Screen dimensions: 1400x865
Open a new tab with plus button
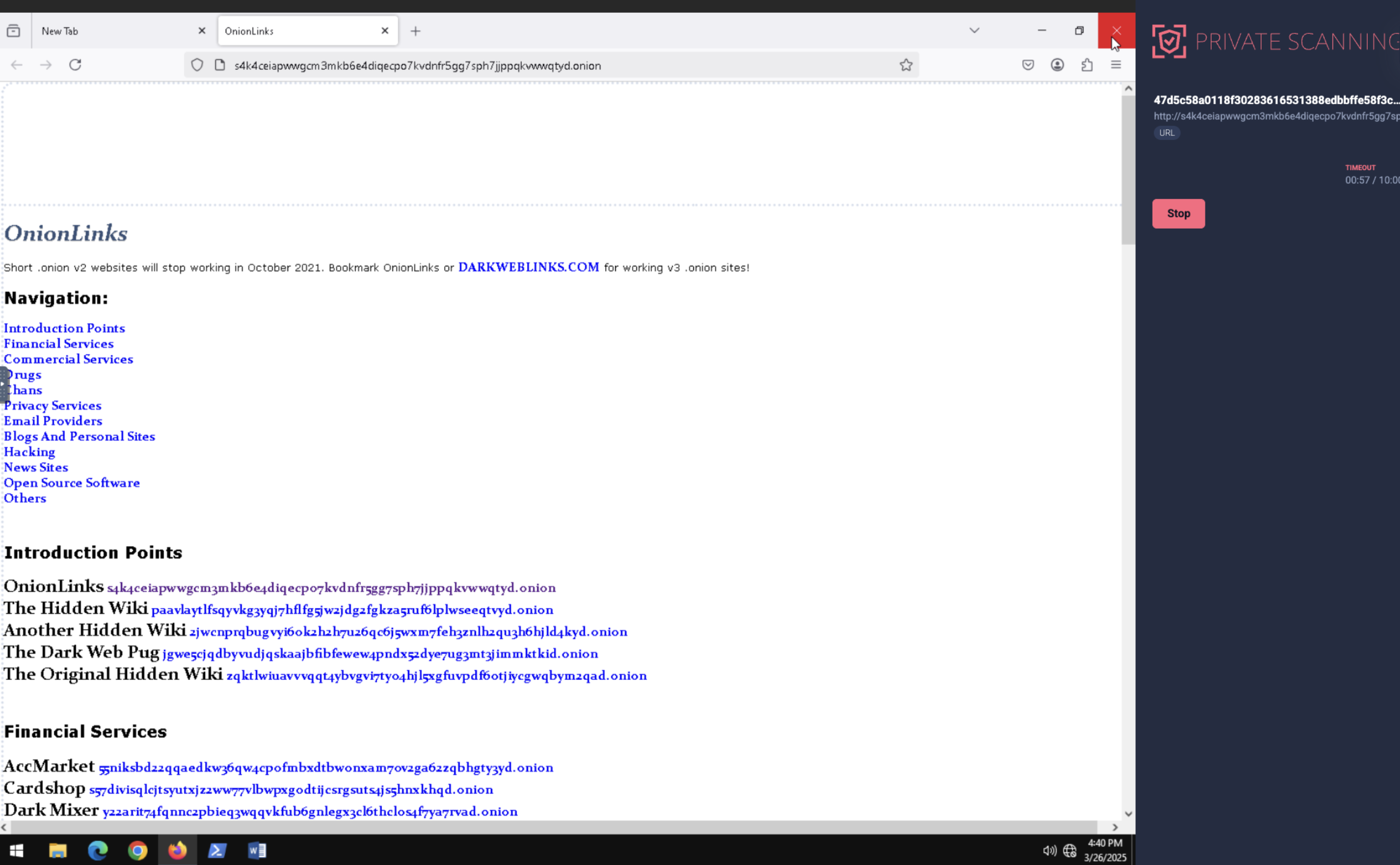416,31
